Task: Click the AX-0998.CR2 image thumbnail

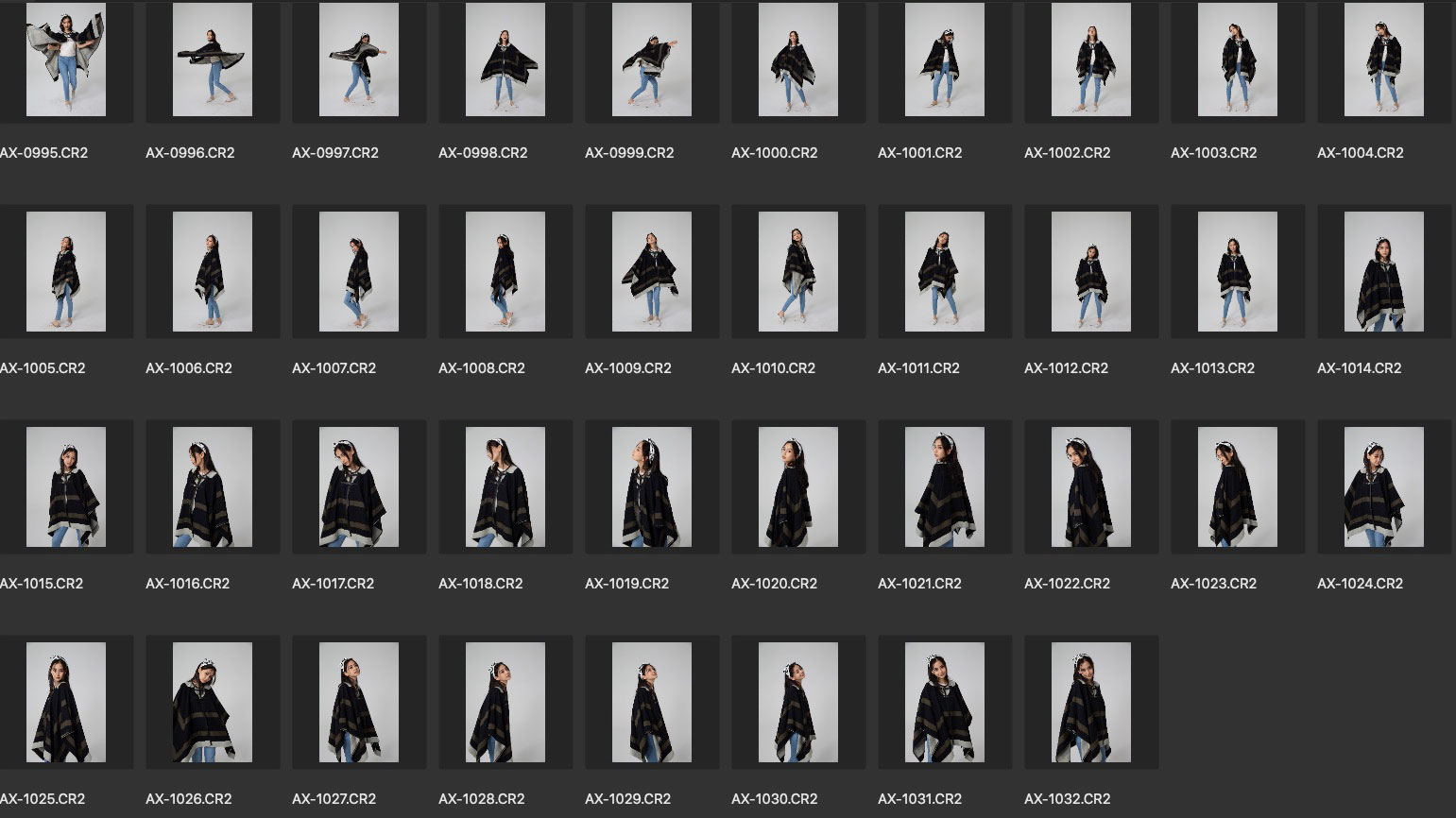Action: pos(505,60)
